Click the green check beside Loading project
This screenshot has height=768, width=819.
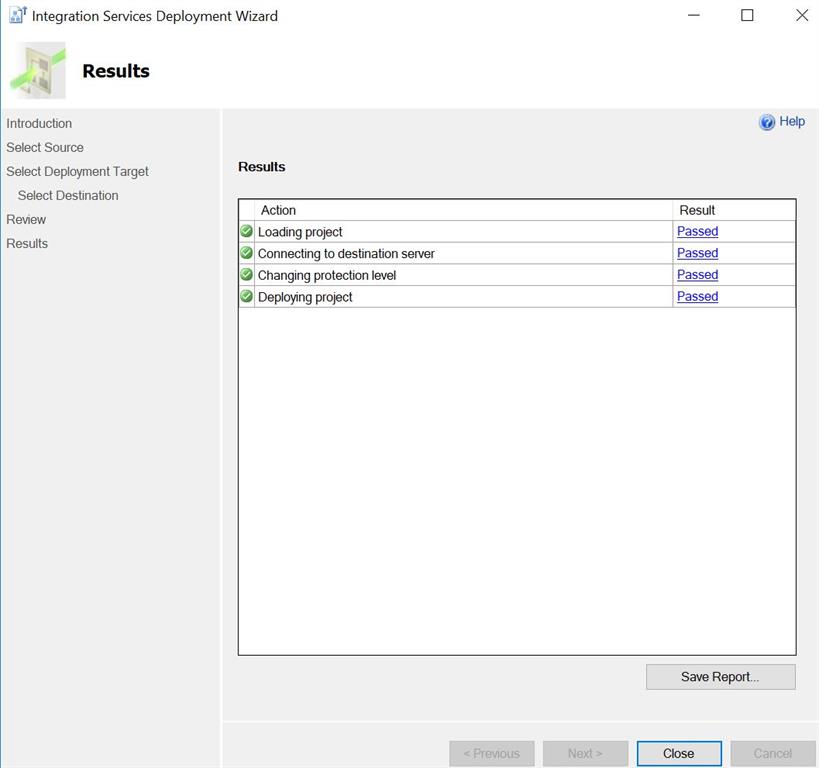[x=245, y=231]
